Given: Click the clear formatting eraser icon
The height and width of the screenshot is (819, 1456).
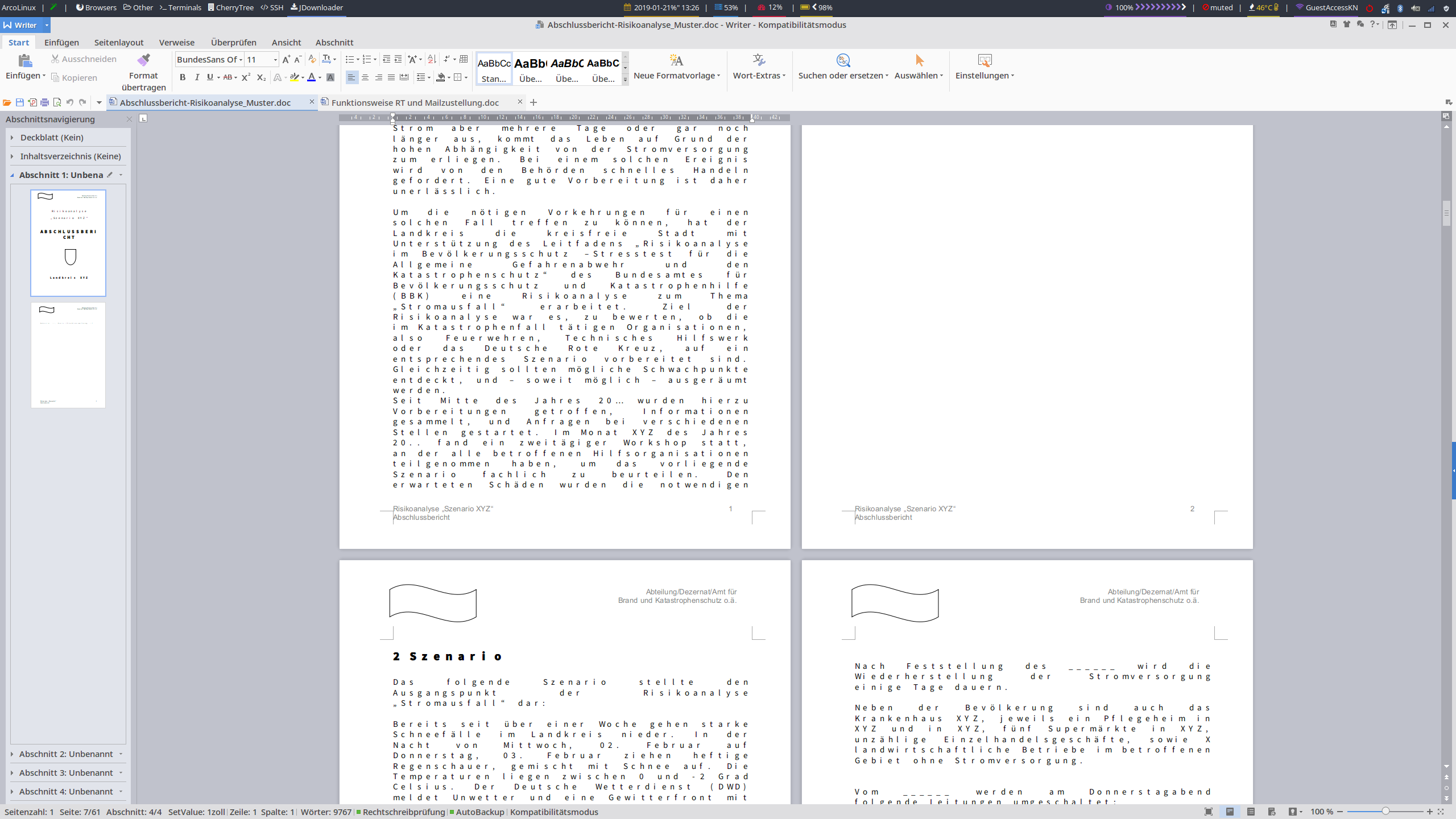Looking at the screenshot, I should [x=312, y=59].
